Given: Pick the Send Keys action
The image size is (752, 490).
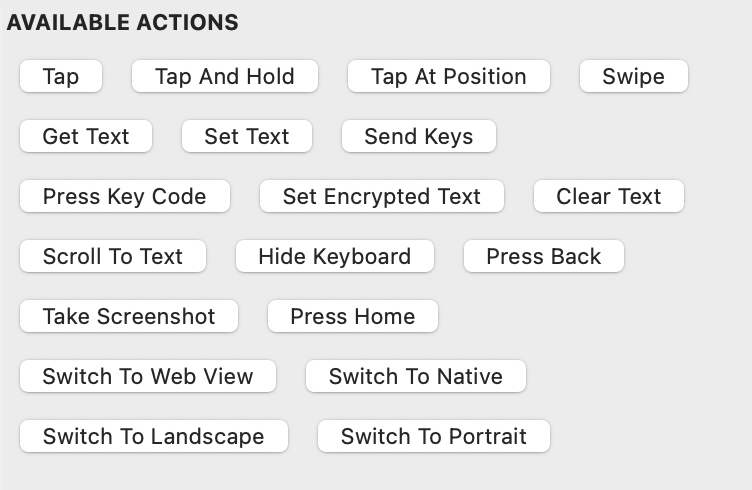Looking at the screenshot, I should (x=419, y=137).
